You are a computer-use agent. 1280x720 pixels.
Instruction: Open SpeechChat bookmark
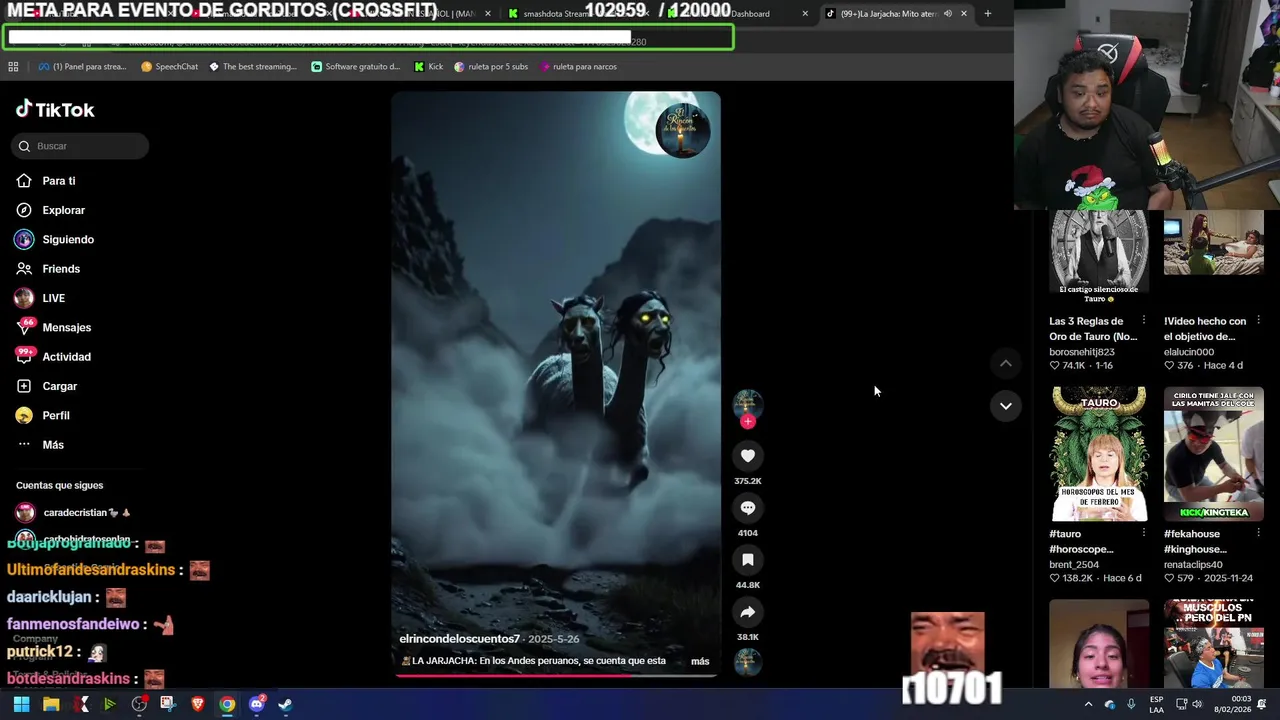click(169, 67)
